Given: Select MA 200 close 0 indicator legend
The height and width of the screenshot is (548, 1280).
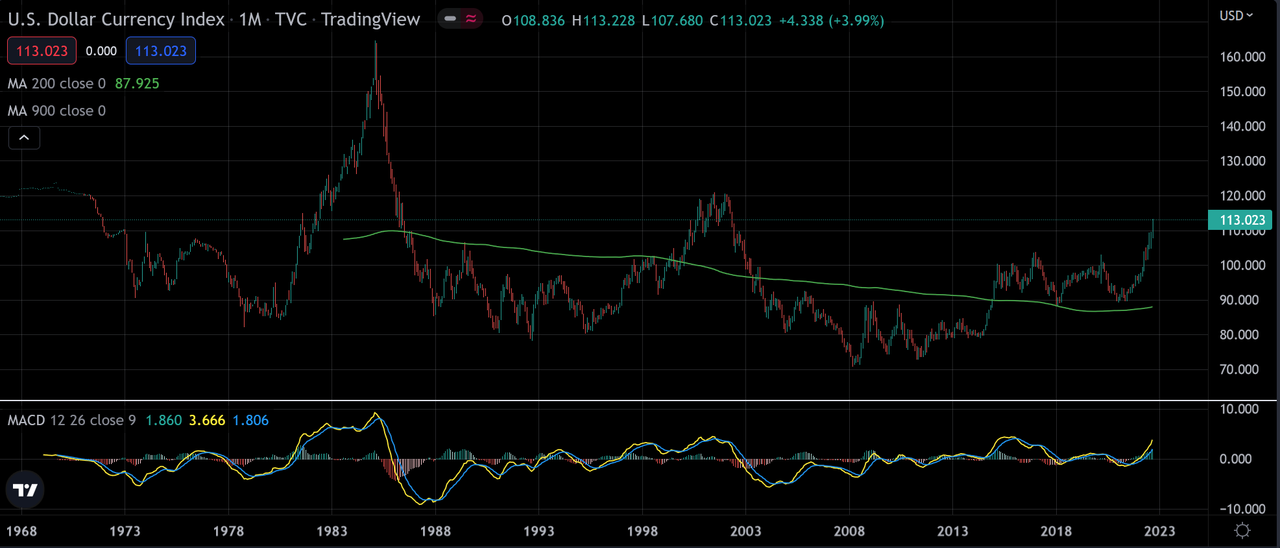Looking at the screenshot, I should pyautogui.click(x=57, y=83).
